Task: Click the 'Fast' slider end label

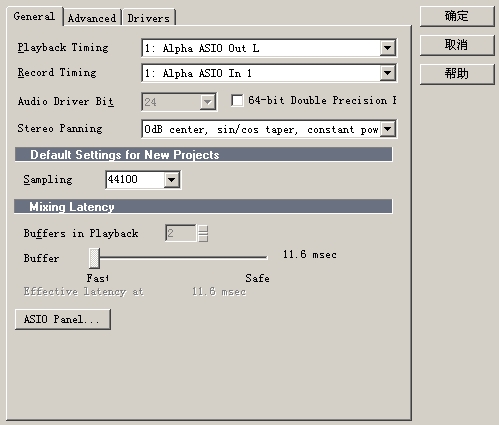Action: (x=98, y=278)
